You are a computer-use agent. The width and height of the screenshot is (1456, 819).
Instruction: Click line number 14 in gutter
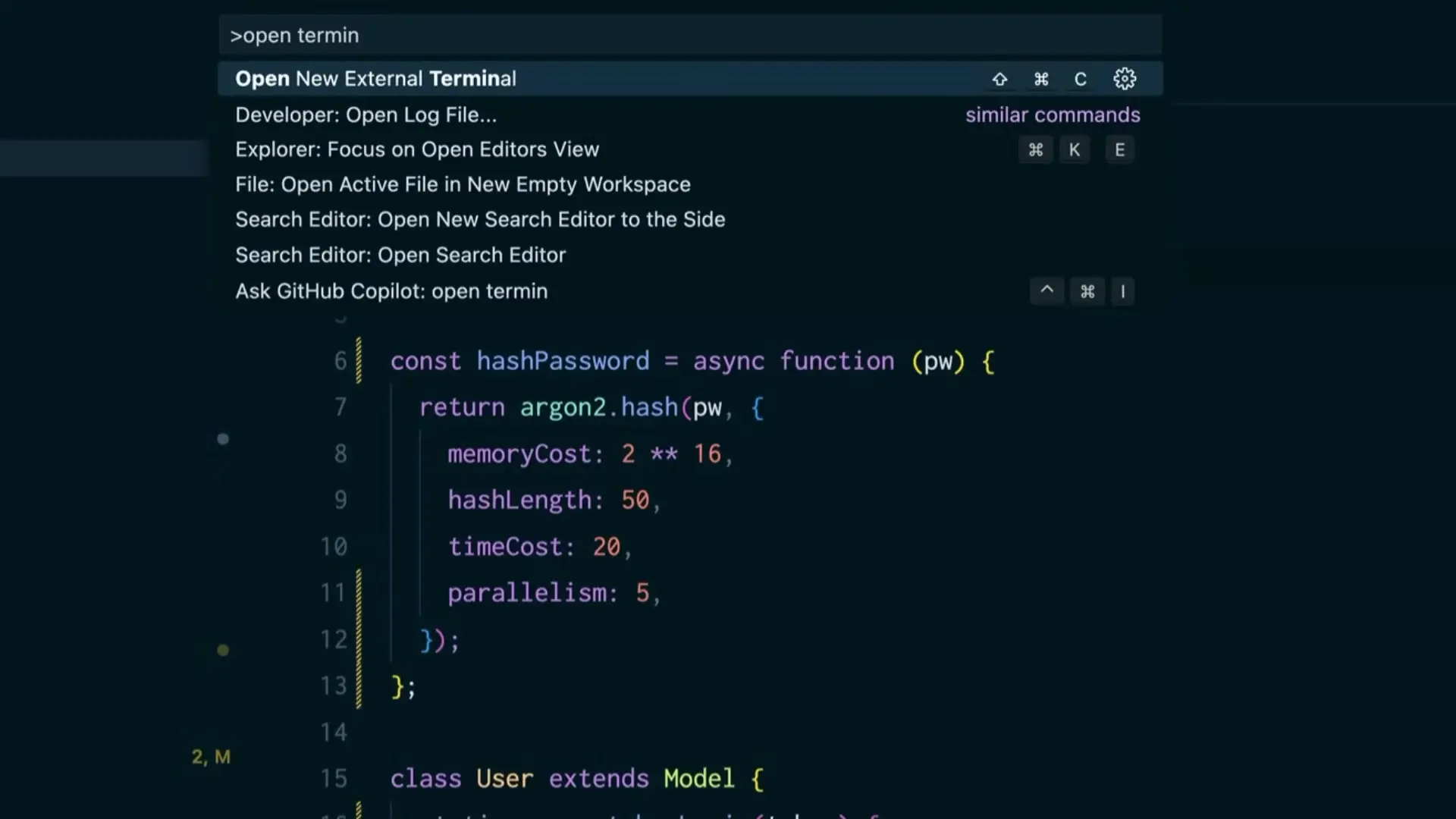click(334, 732)
